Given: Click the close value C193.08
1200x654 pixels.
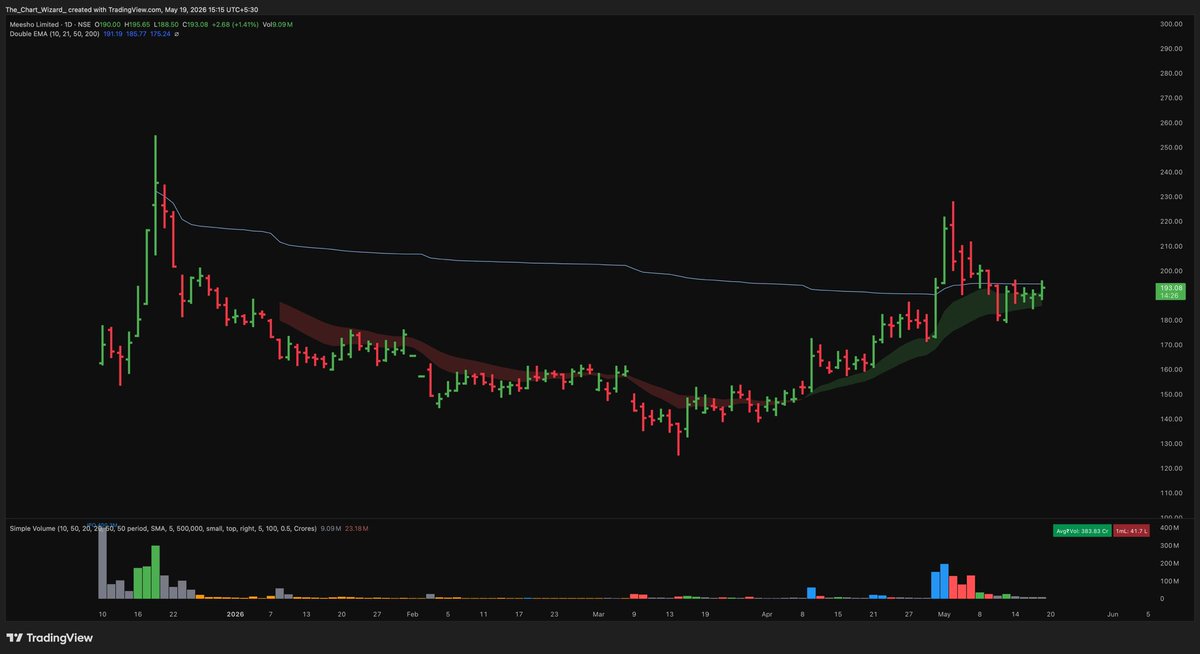Looking at the screenshot, I should 195,24.
